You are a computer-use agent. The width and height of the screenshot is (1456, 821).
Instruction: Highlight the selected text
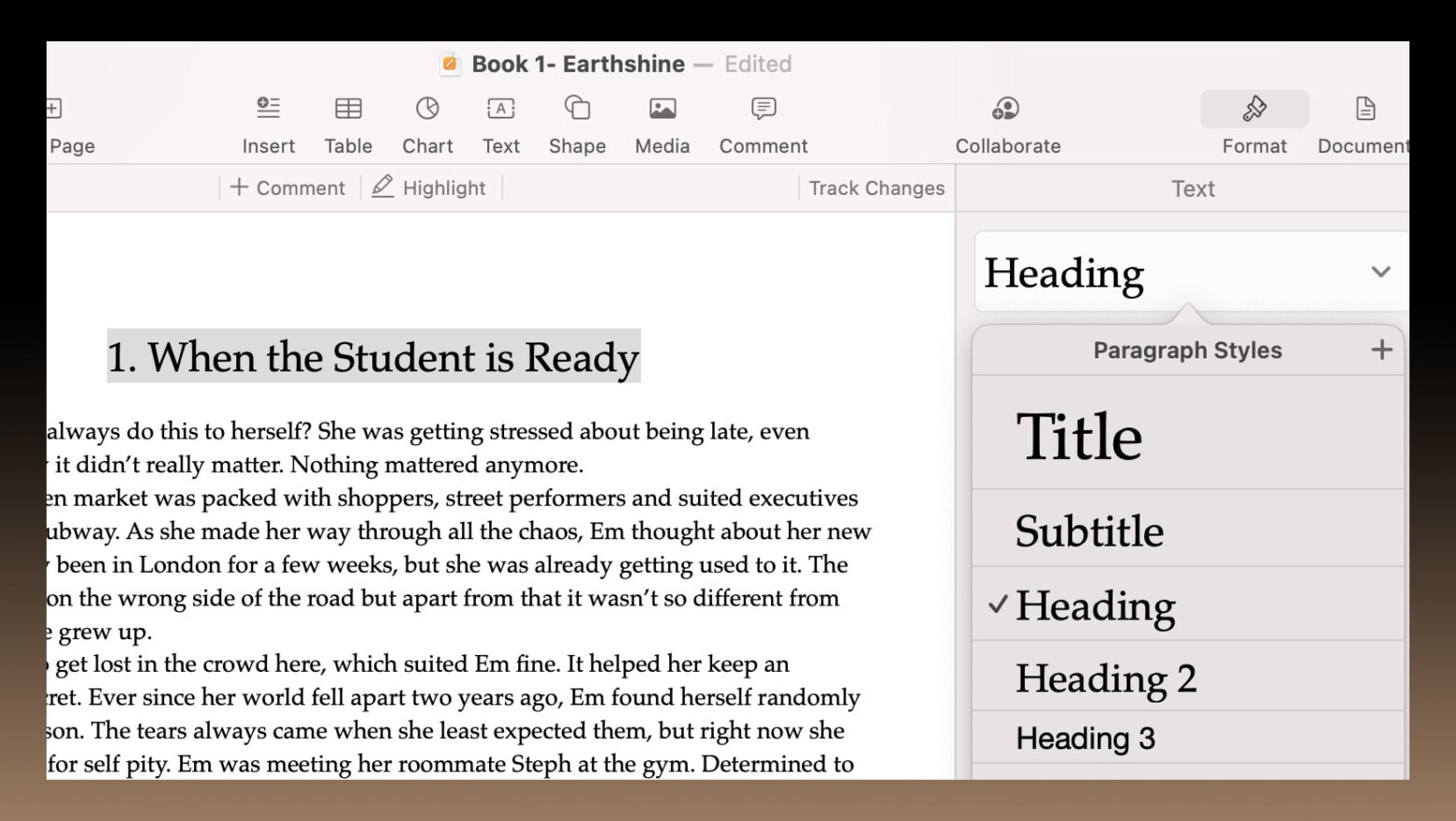(429, 188)
